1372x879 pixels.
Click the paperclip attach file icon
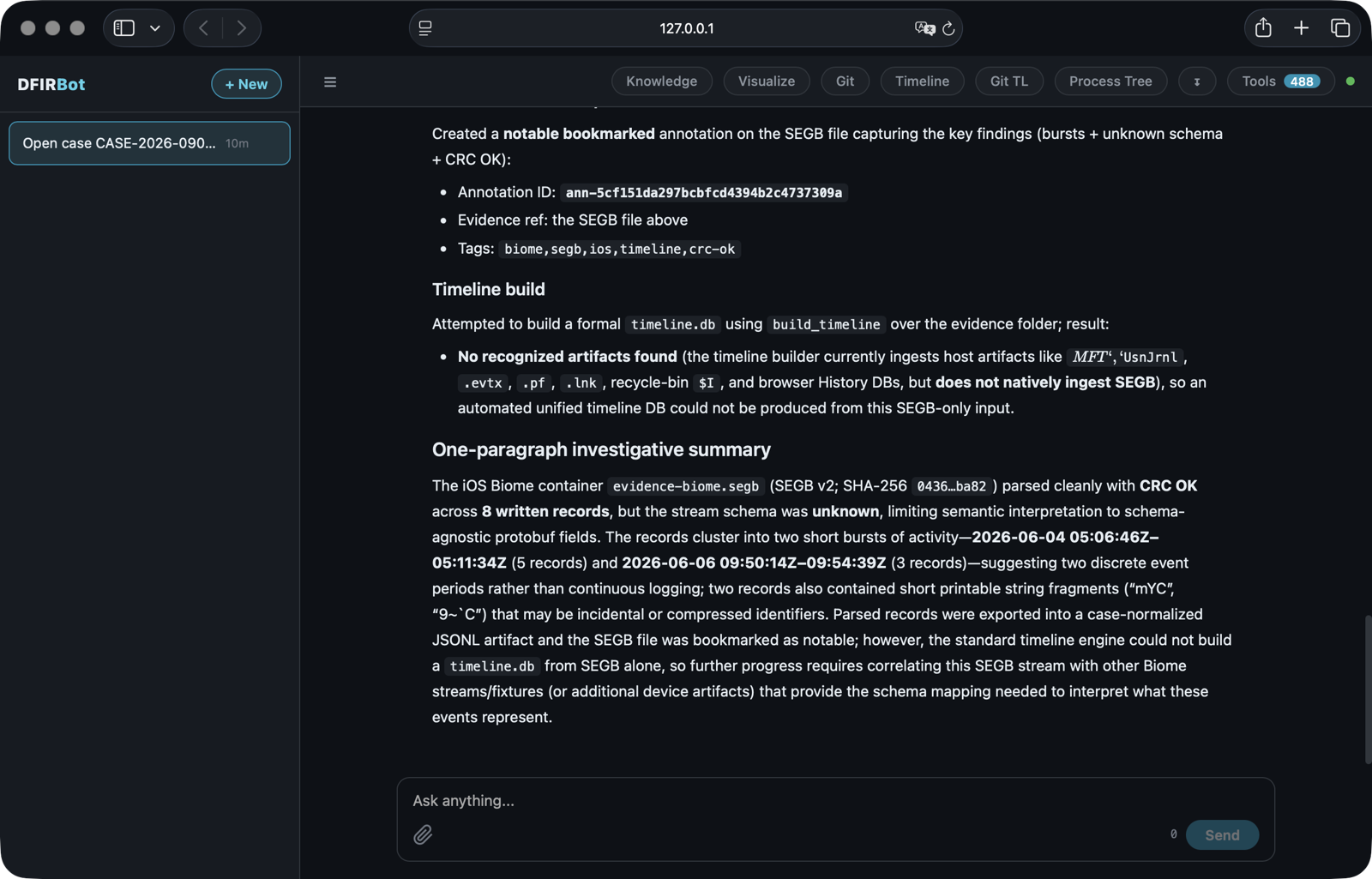click(423, 834)
